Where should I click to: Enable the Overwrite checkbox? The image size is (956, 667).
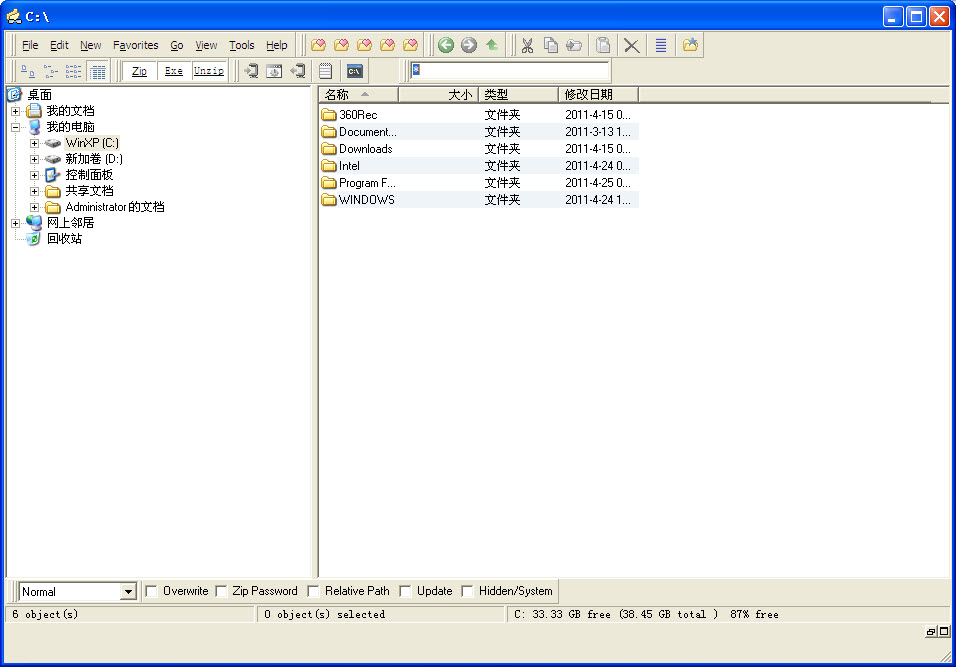[152, 591]
